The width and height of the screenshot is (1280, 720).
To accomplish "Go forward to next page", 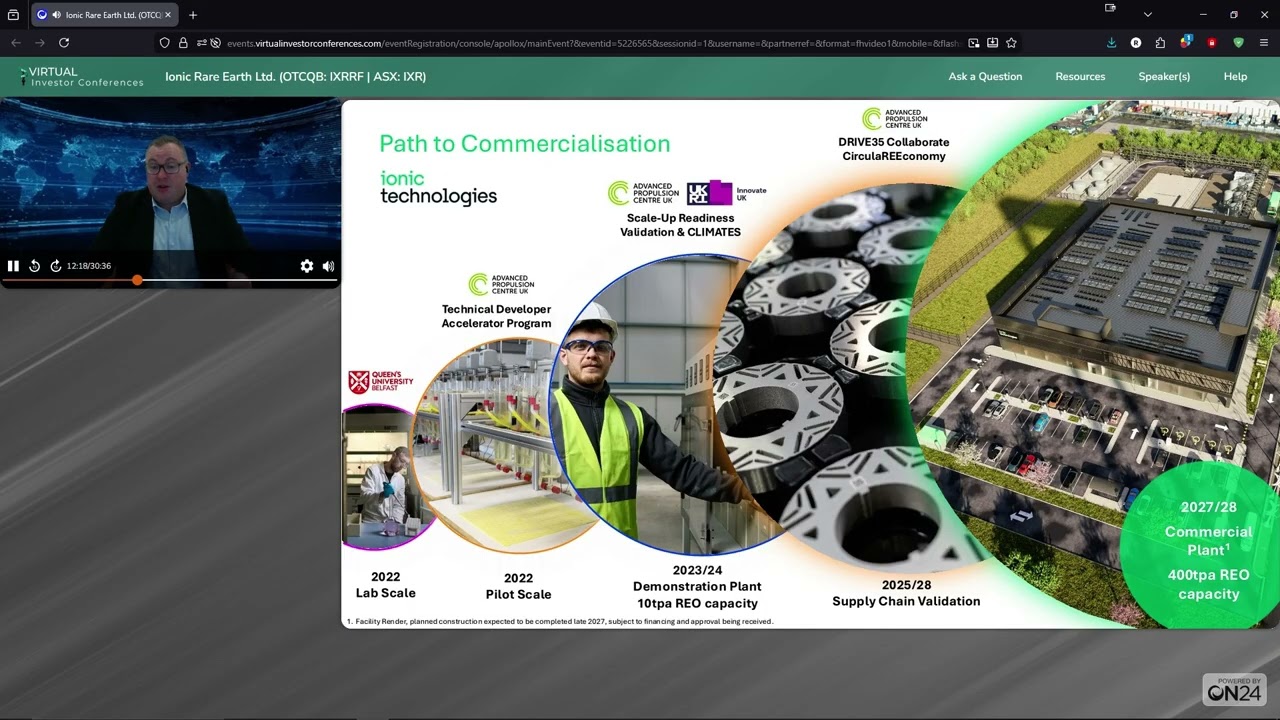I will click(x=40, y=43).
